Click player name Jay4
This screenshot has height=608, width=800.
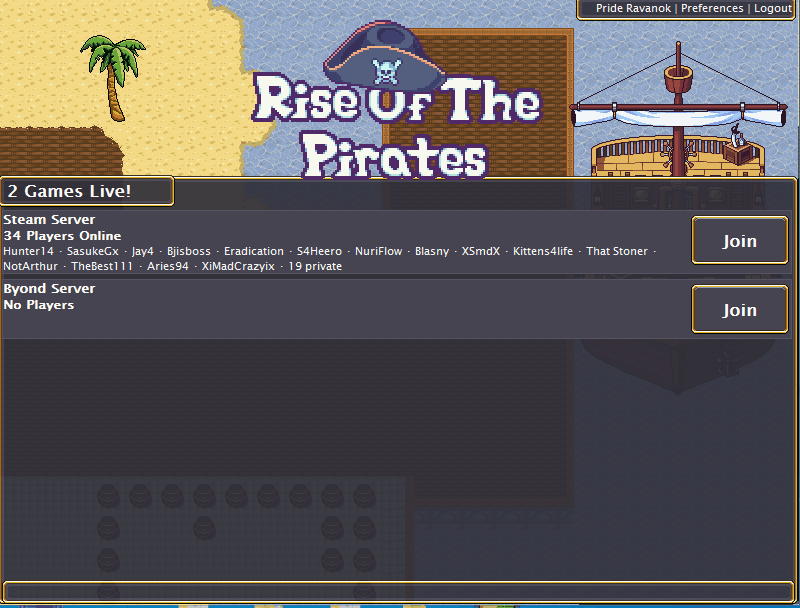pyautogui.click(x=142, y=251)
